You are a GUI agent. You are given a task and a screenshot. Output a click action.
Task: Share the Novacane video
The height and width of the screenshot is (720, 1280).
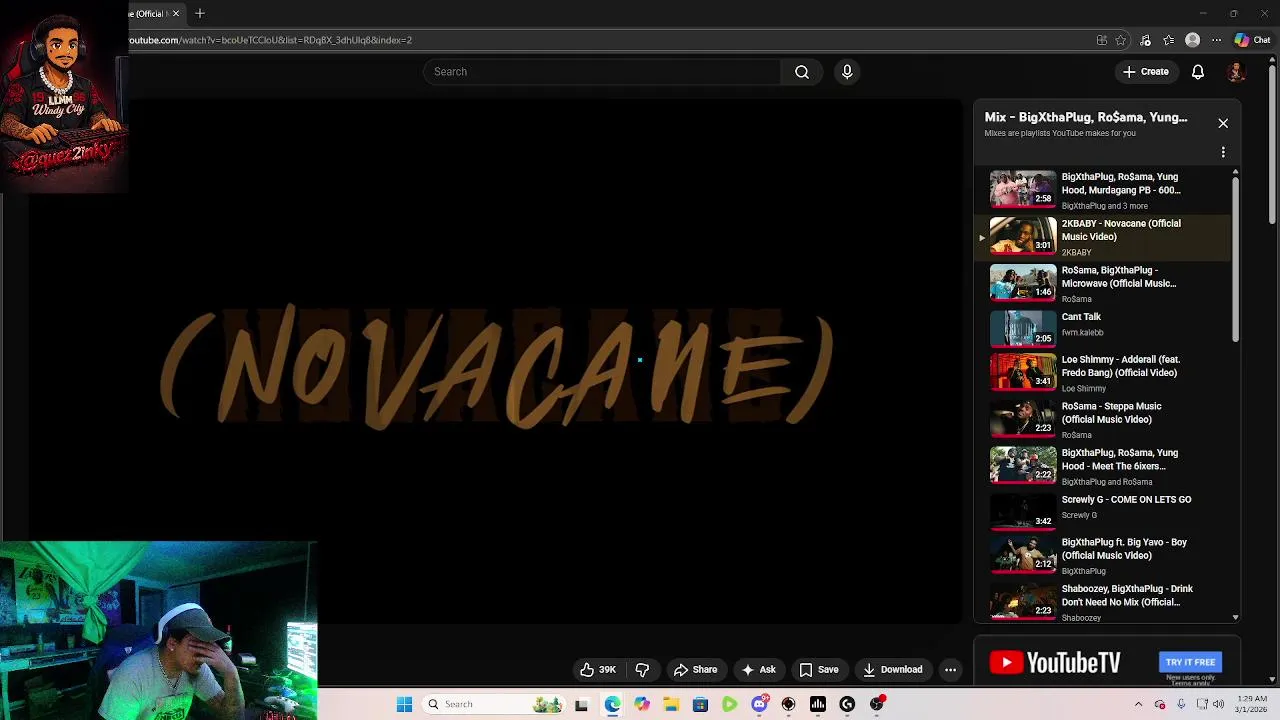click(x=695, y=670)
